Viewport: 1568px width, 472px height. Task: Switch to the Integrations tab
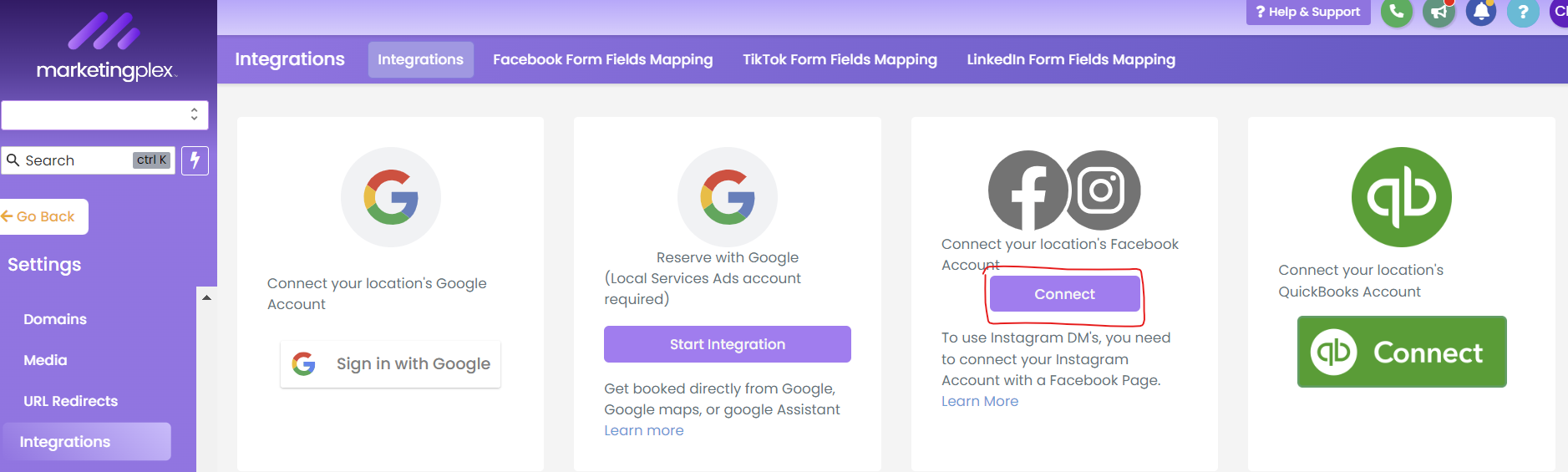click(420, 59)
